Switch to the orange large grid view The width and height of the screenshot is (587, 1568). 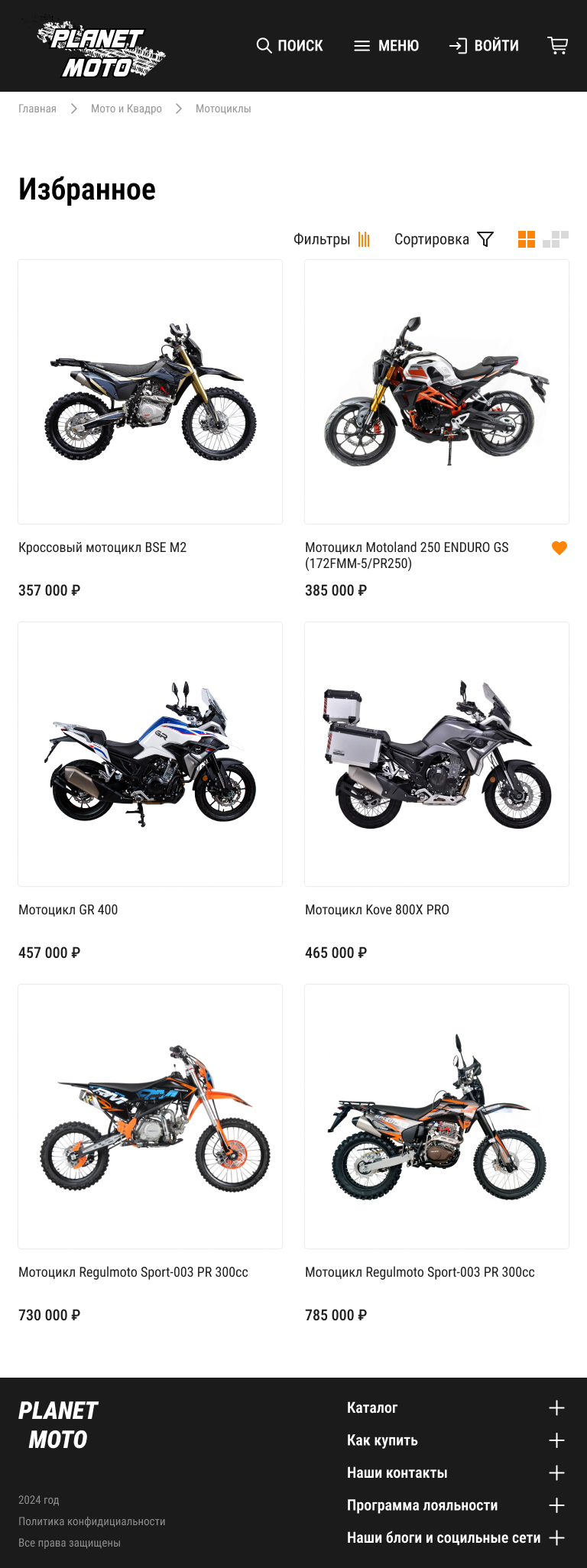[x=527, y=239]
